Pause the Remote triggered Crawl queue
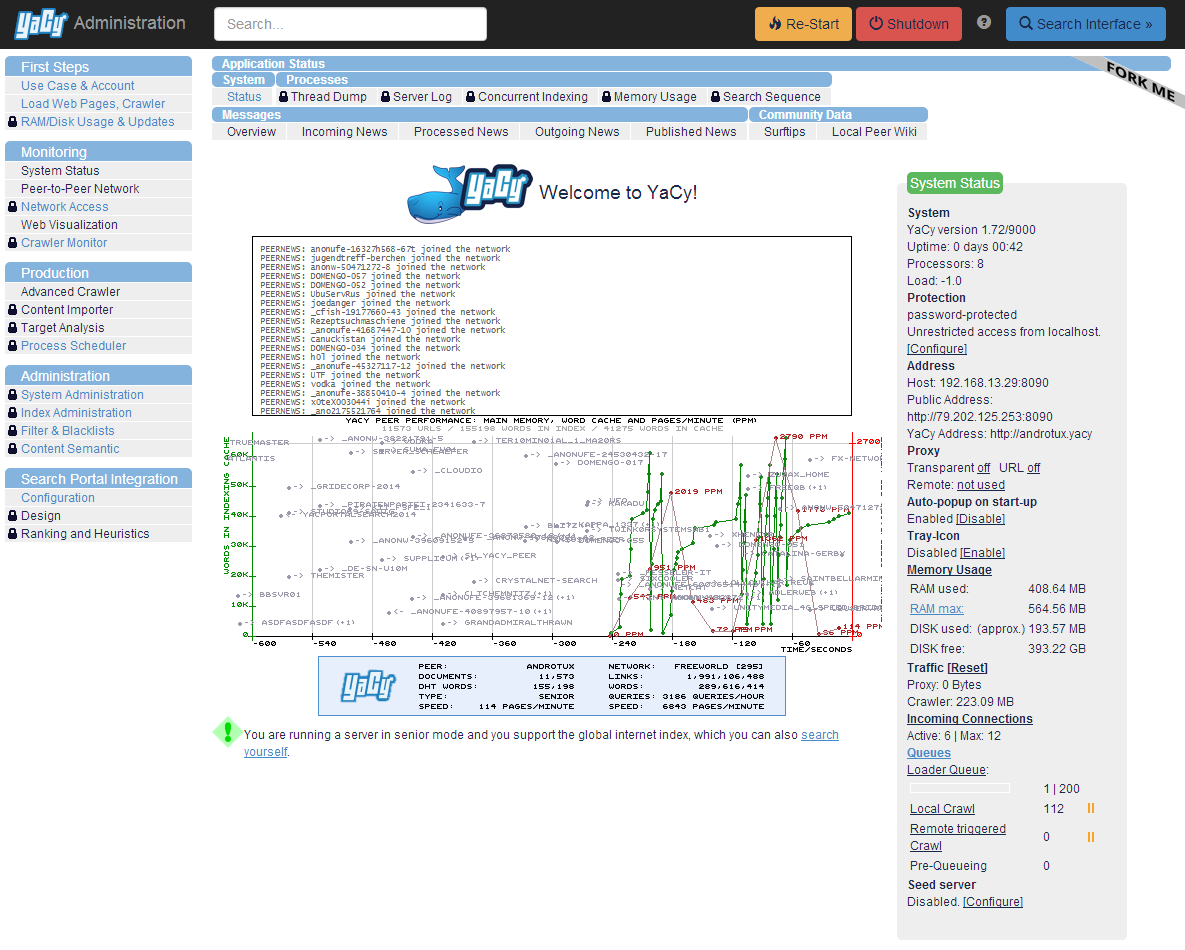1185x950 pixels. (1091, 837)
